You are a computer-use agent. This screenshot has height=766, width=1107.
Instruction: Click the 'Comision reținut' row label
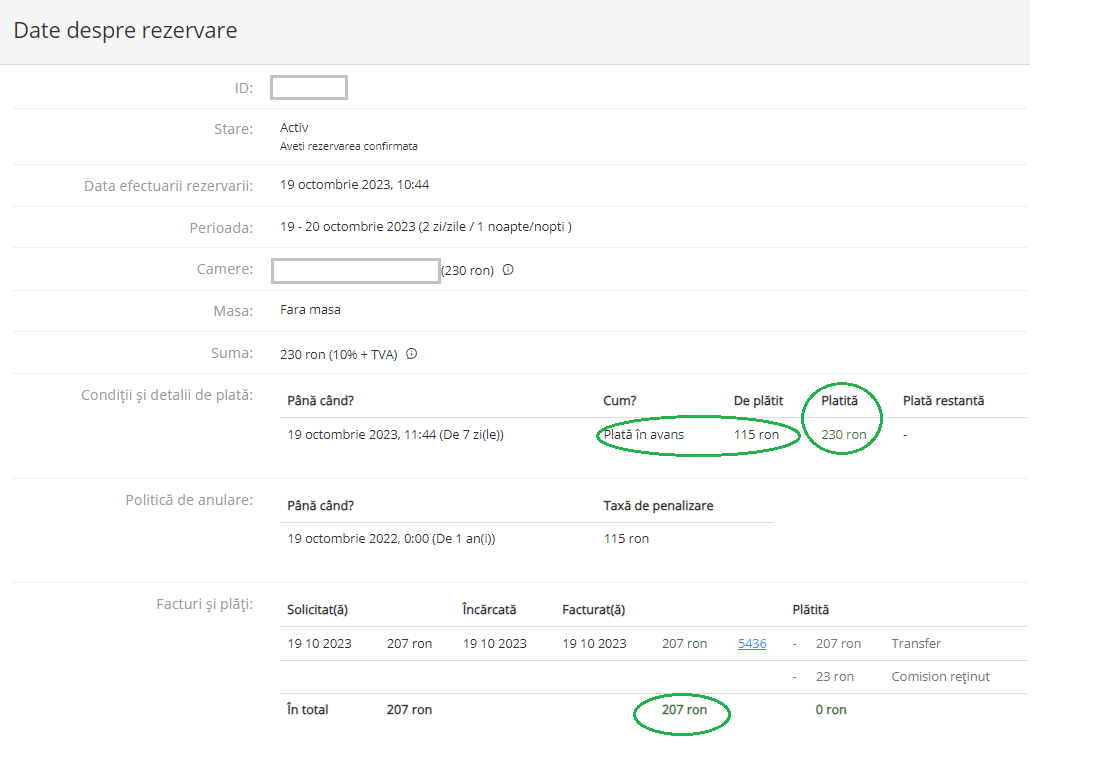pos(940,677)
